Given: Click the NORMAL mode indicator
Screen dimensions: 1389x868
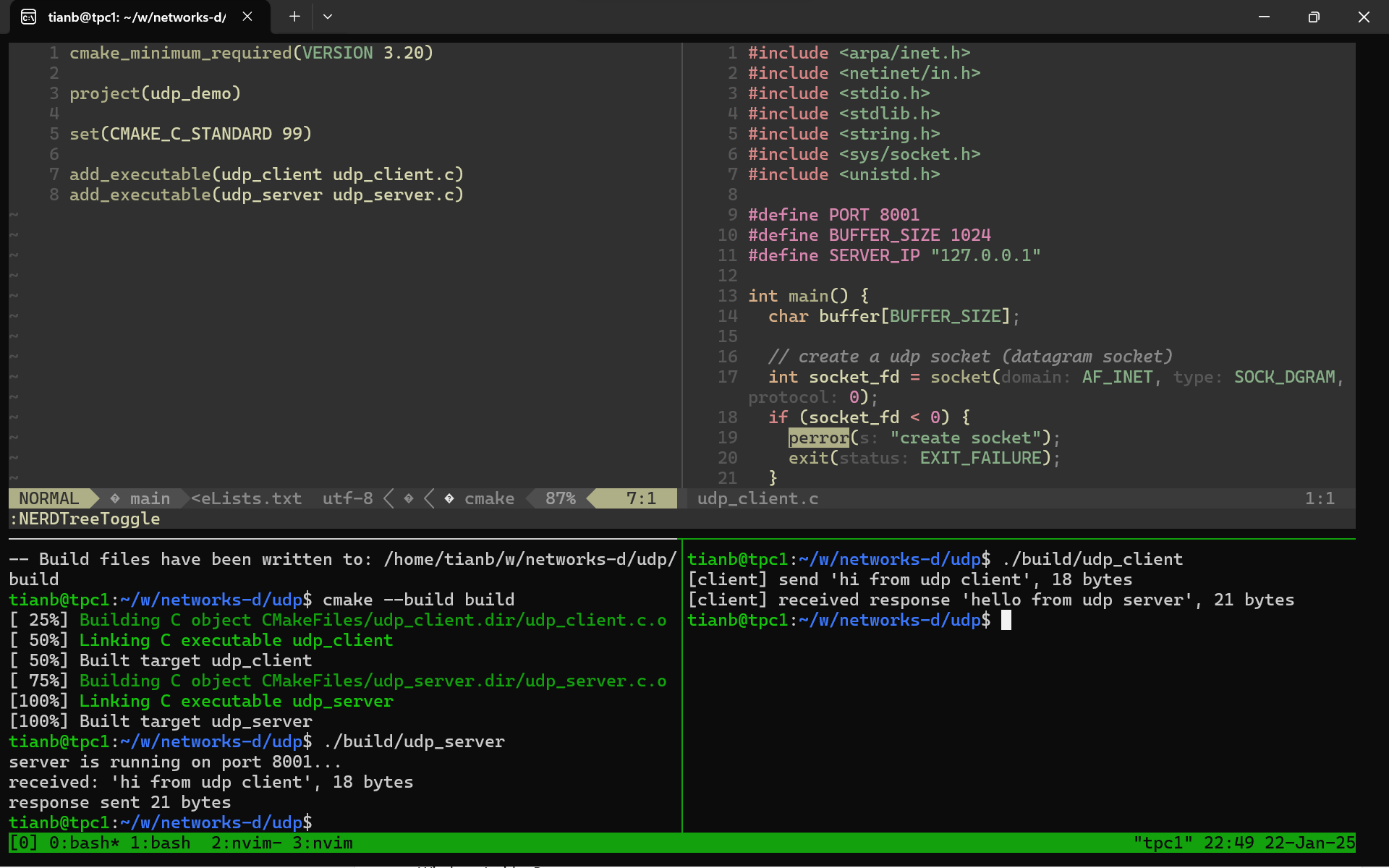Looking at the screenshot, I should pyautogui.click(x=49, y=498).
